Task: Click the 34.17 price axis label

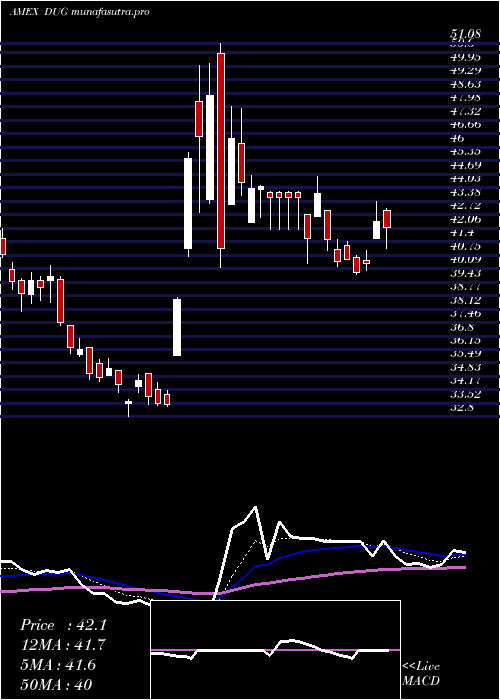Action: (x=467, y=381)
